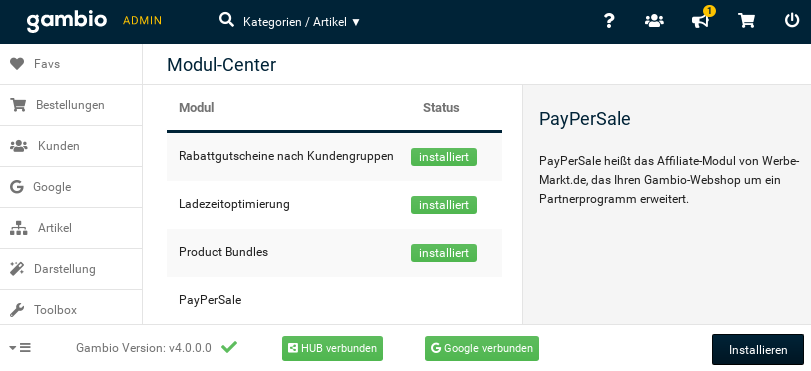Click installiert badge for Product Bundles
This screenshot has width=811, height=371.
click(444, 253)
